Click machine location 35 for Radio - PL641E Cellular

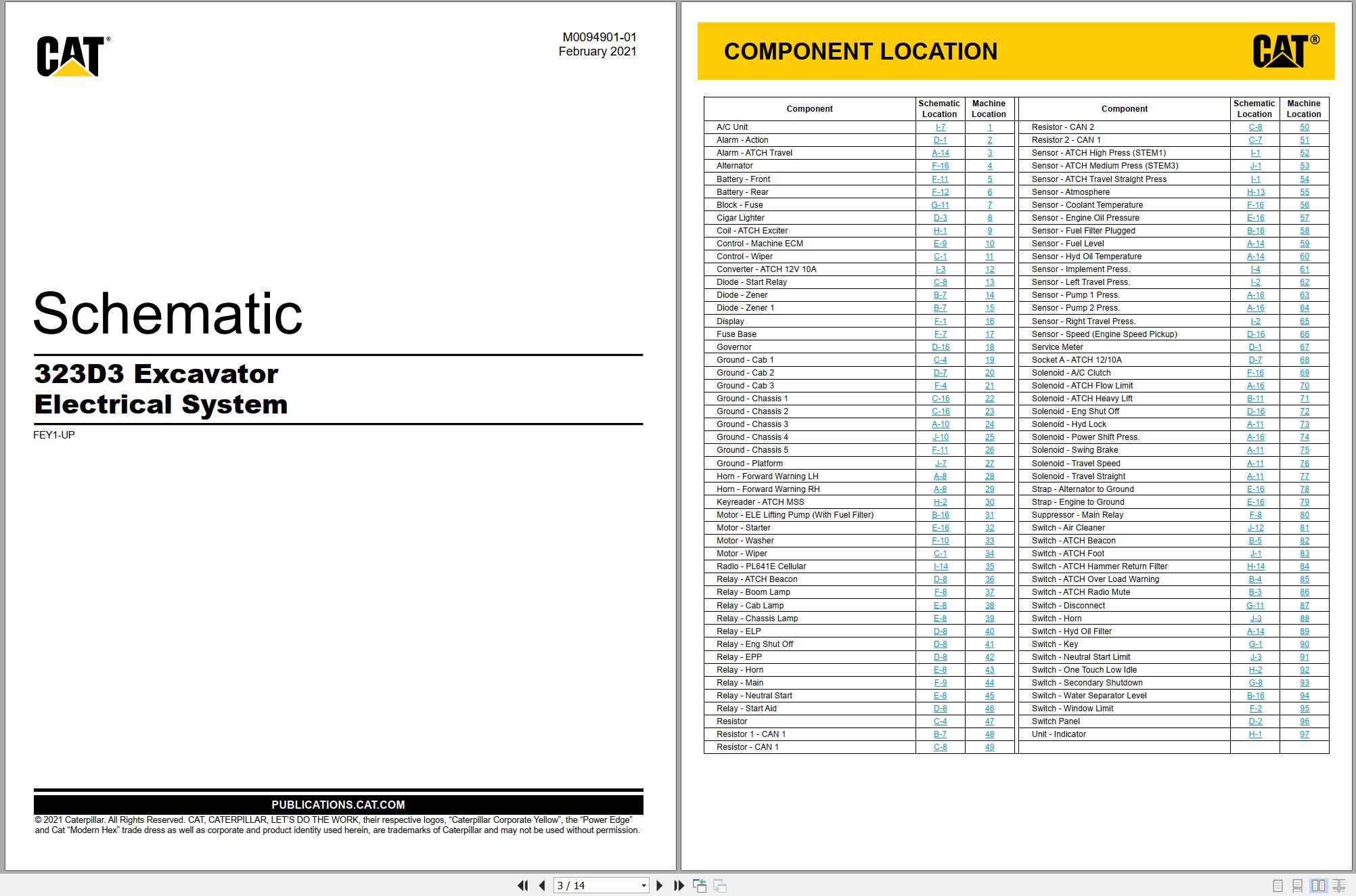pyautogui.click(x=989, y=566)
